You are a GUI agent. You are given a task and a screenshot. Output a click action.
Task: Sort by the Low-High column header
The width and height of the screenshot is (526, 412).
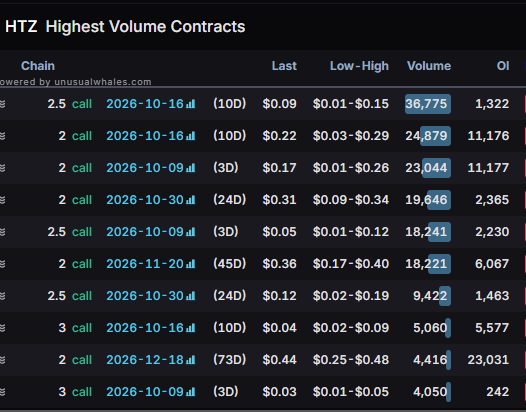359,66
